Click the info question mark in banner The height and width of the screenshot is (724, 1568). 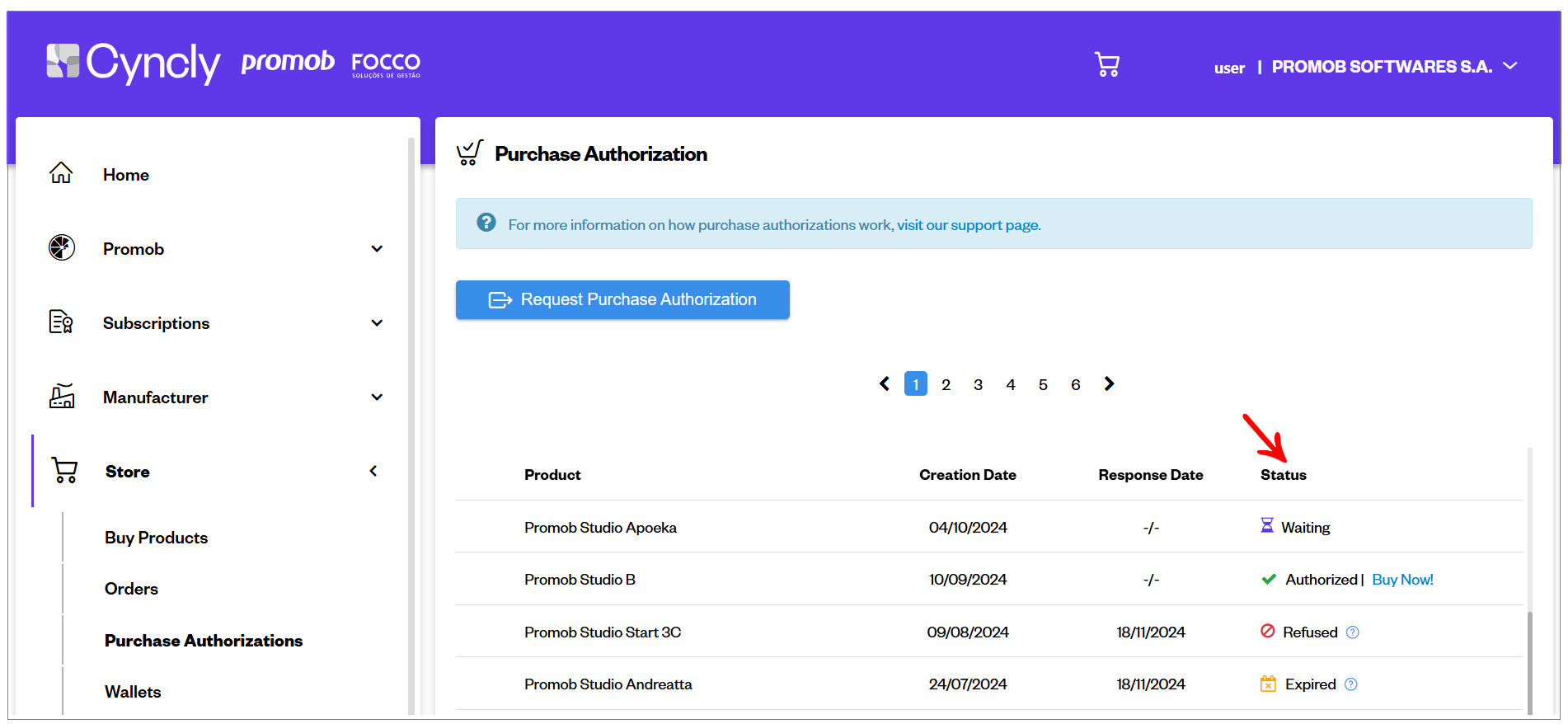(x=486, y=223)
